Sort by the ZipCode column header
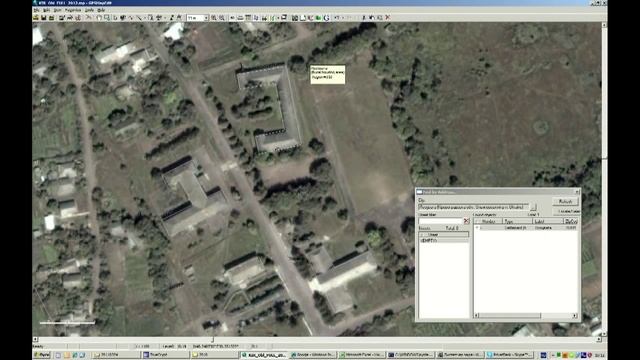The width and height of the screenshot is (640, 360). (571, 221)
